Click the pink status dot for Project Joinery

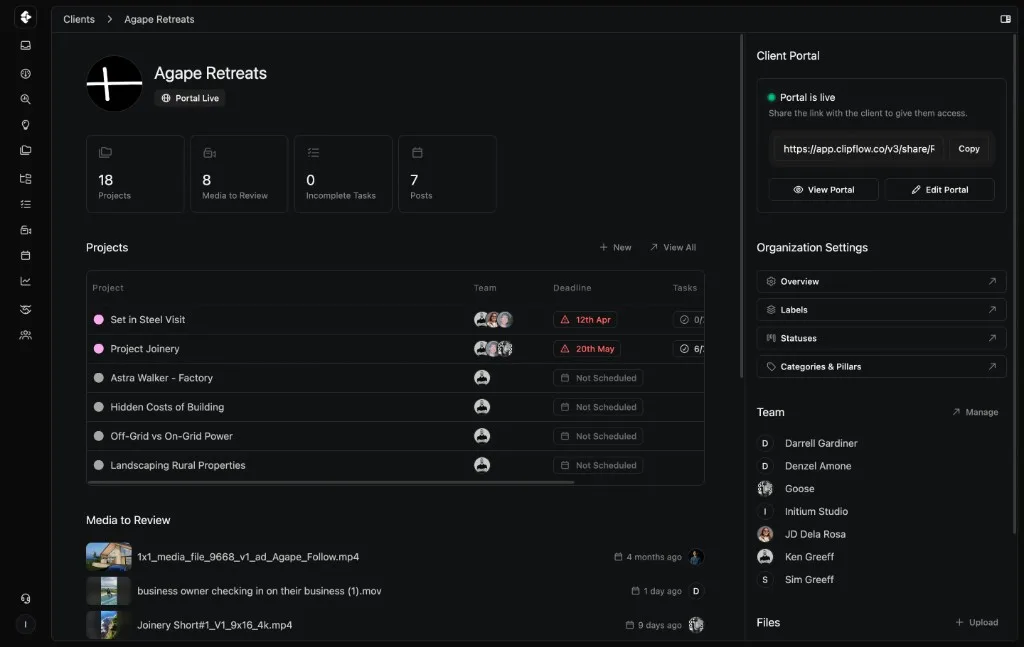click(x=99, y=349)
